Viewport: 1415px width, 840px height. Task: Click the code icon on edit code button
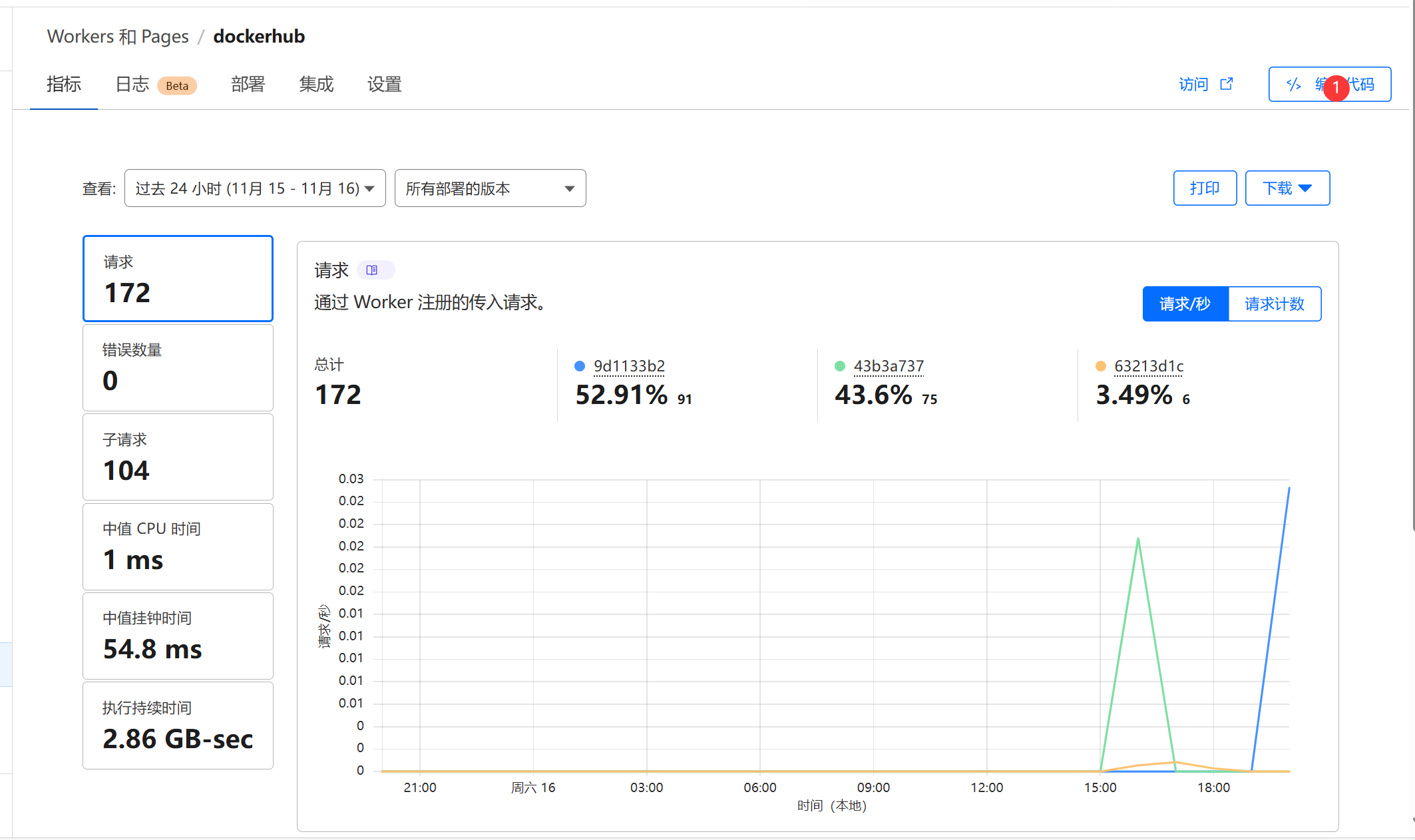(x=1293, y=85)
